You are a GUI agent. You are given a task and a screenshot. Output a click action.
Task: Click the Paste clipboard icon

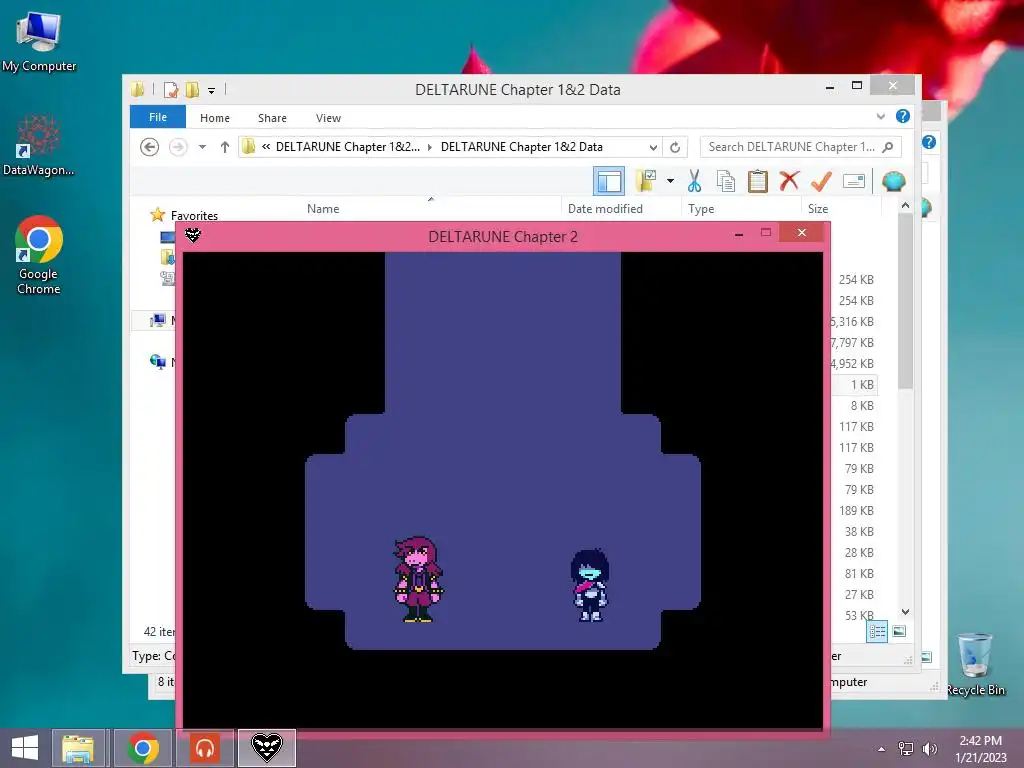pos(758,181)
